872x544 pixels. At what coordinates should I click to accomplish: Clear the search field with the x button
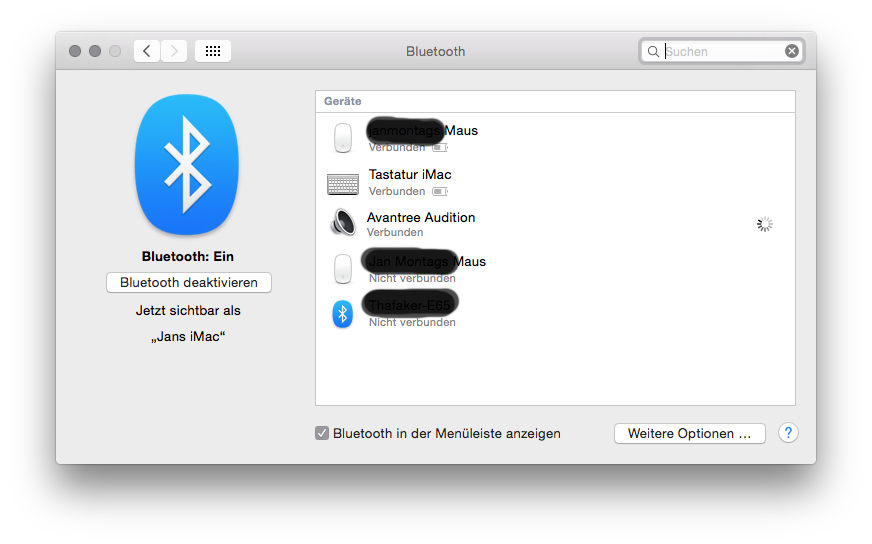tap(792, 51)
